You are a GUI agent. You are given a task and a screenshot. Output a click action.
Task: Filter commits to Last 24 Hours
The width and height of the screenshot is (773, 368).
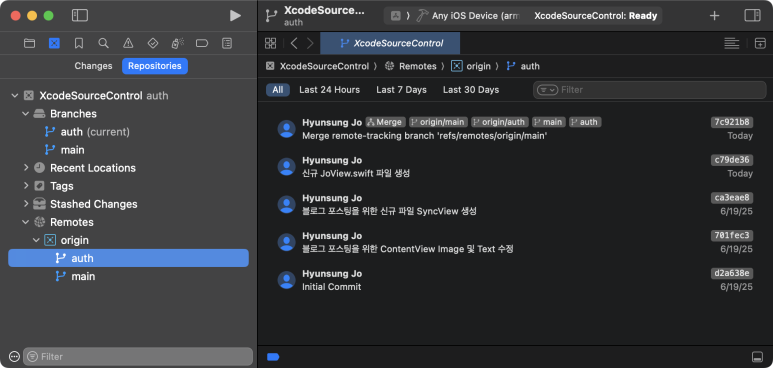329,90
